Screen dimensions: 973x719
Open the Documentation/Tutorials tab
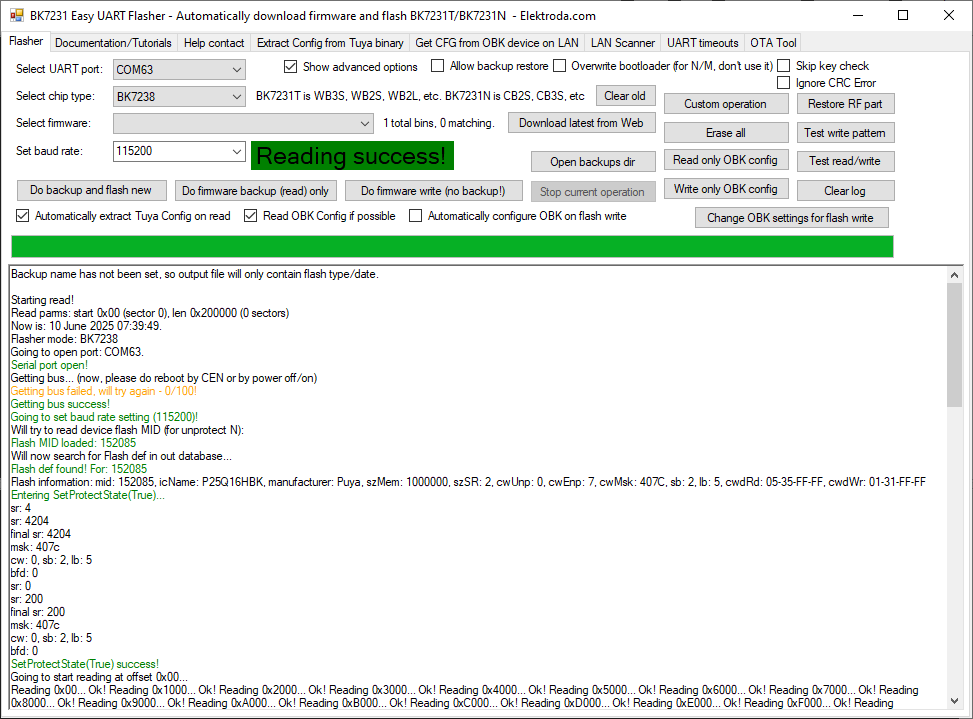pyautogui.click(x=113, y=43)
